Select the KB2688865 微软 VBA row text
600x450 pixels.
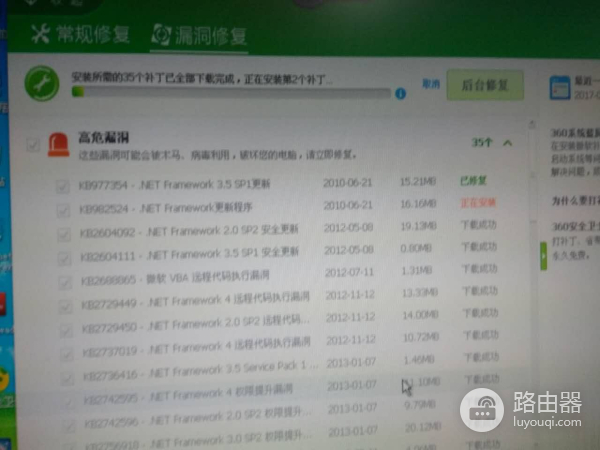(175, 278)
